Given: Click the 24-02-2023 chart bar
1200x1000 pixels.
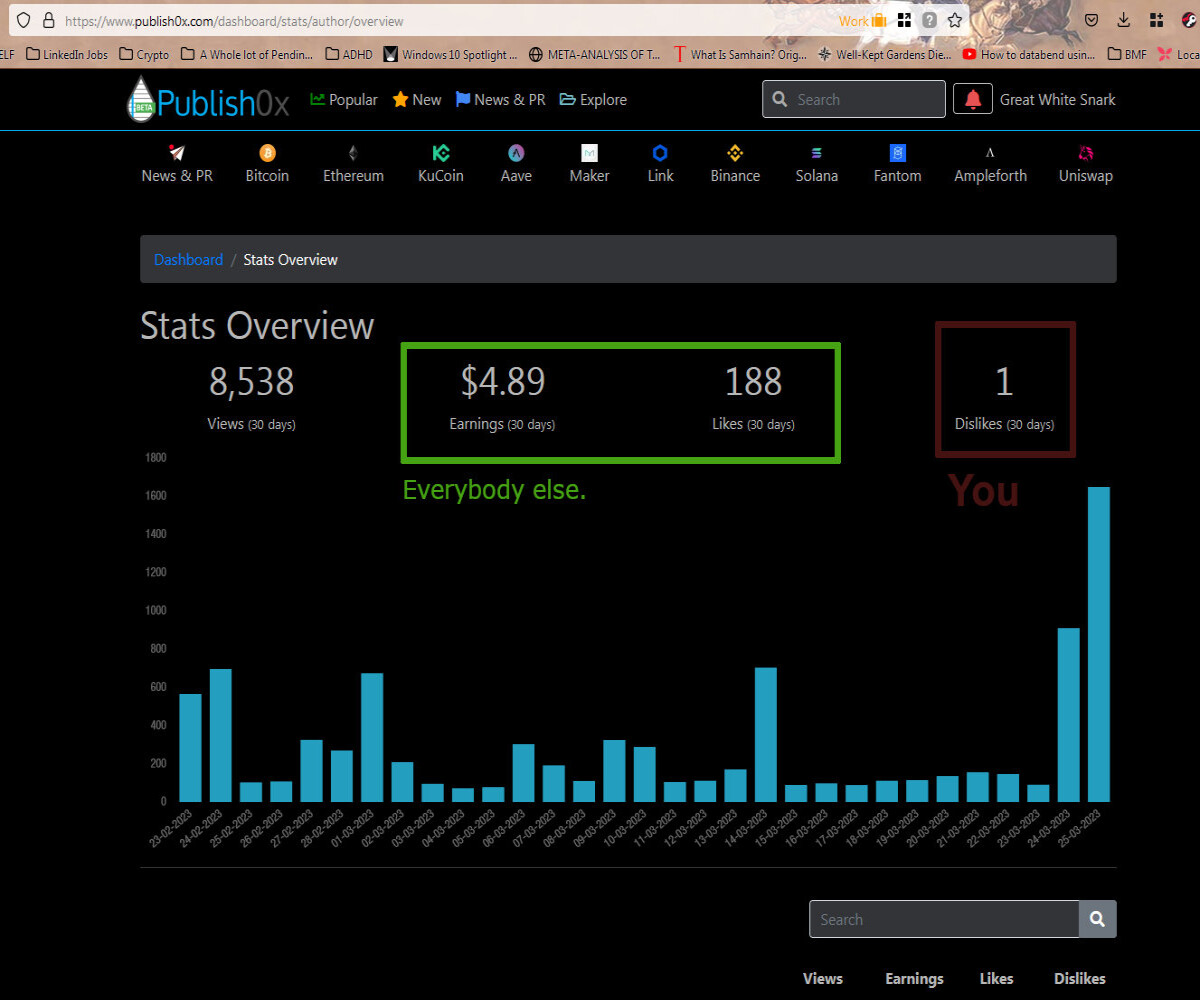Looking at the screenshot, I should [220, 735].
